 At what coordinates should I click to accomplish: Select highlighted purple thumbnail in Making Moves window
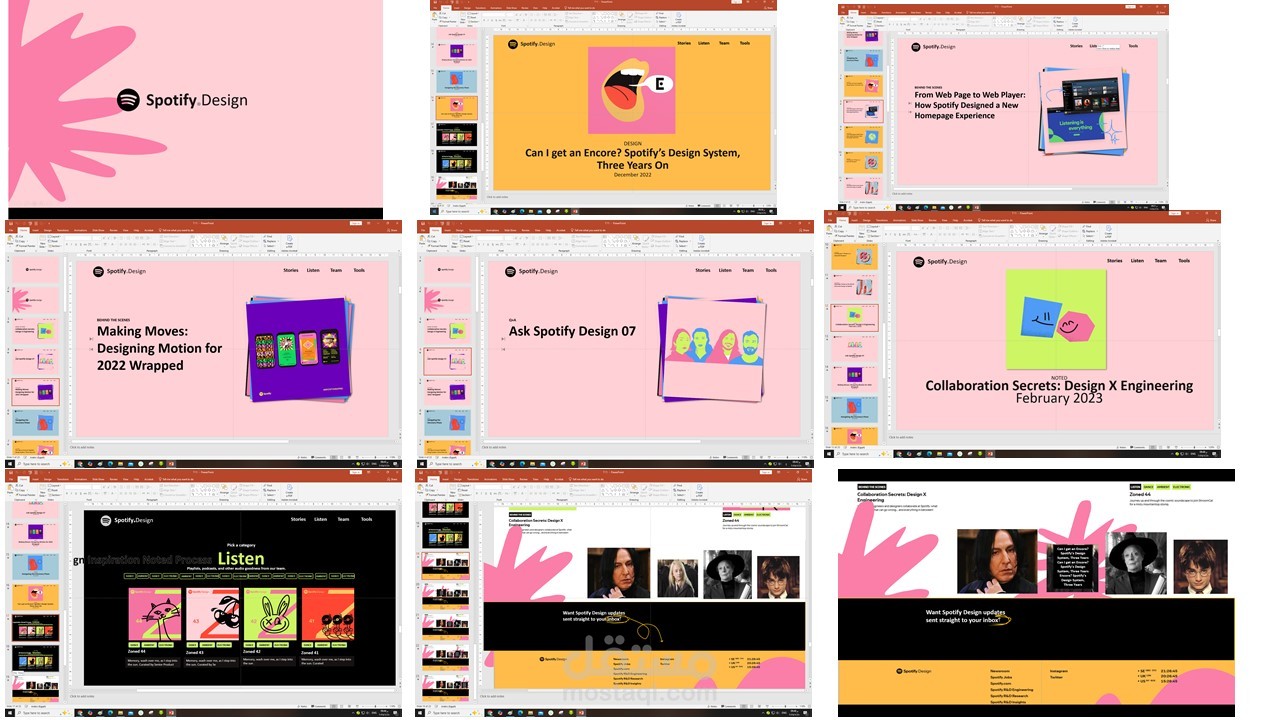[36, 391]
